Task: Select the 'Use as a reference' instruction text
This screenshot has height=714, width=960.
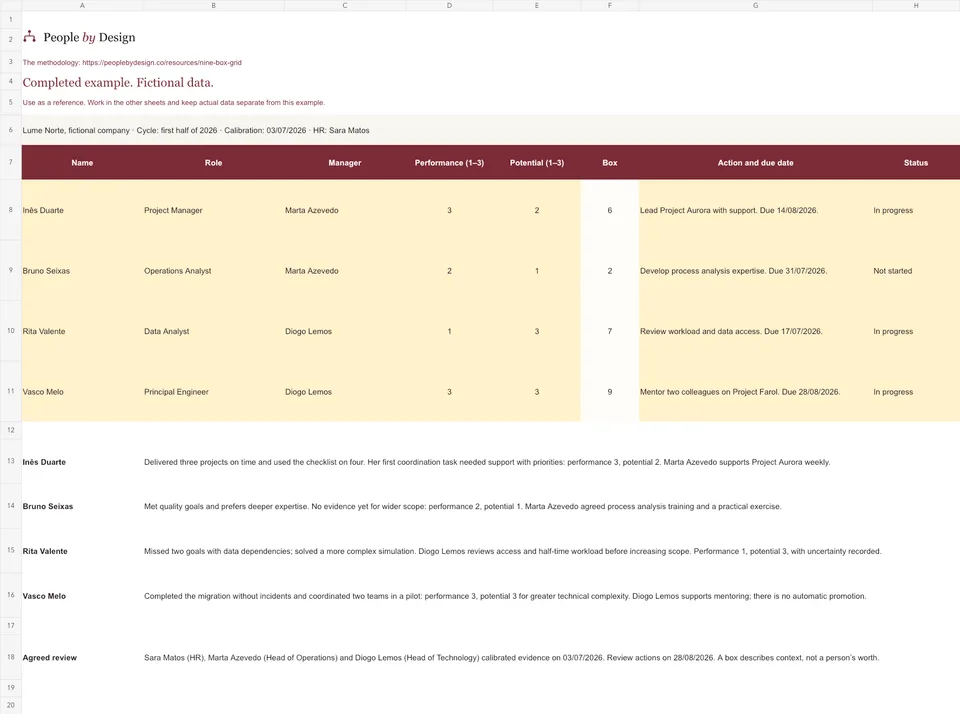Action: pos(174,102)
